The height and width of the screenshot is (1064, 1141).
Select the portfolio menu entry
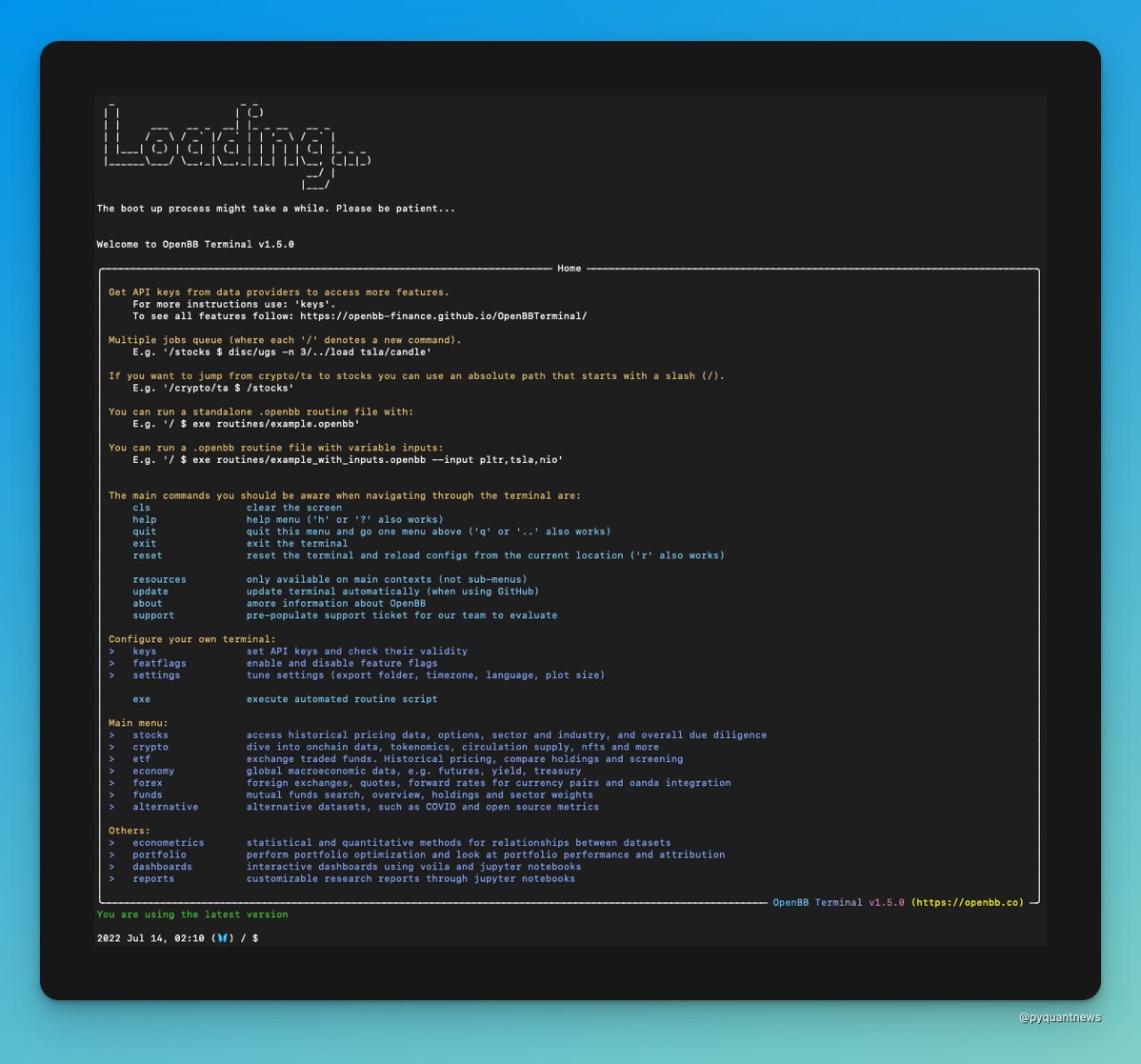[159, 854]
